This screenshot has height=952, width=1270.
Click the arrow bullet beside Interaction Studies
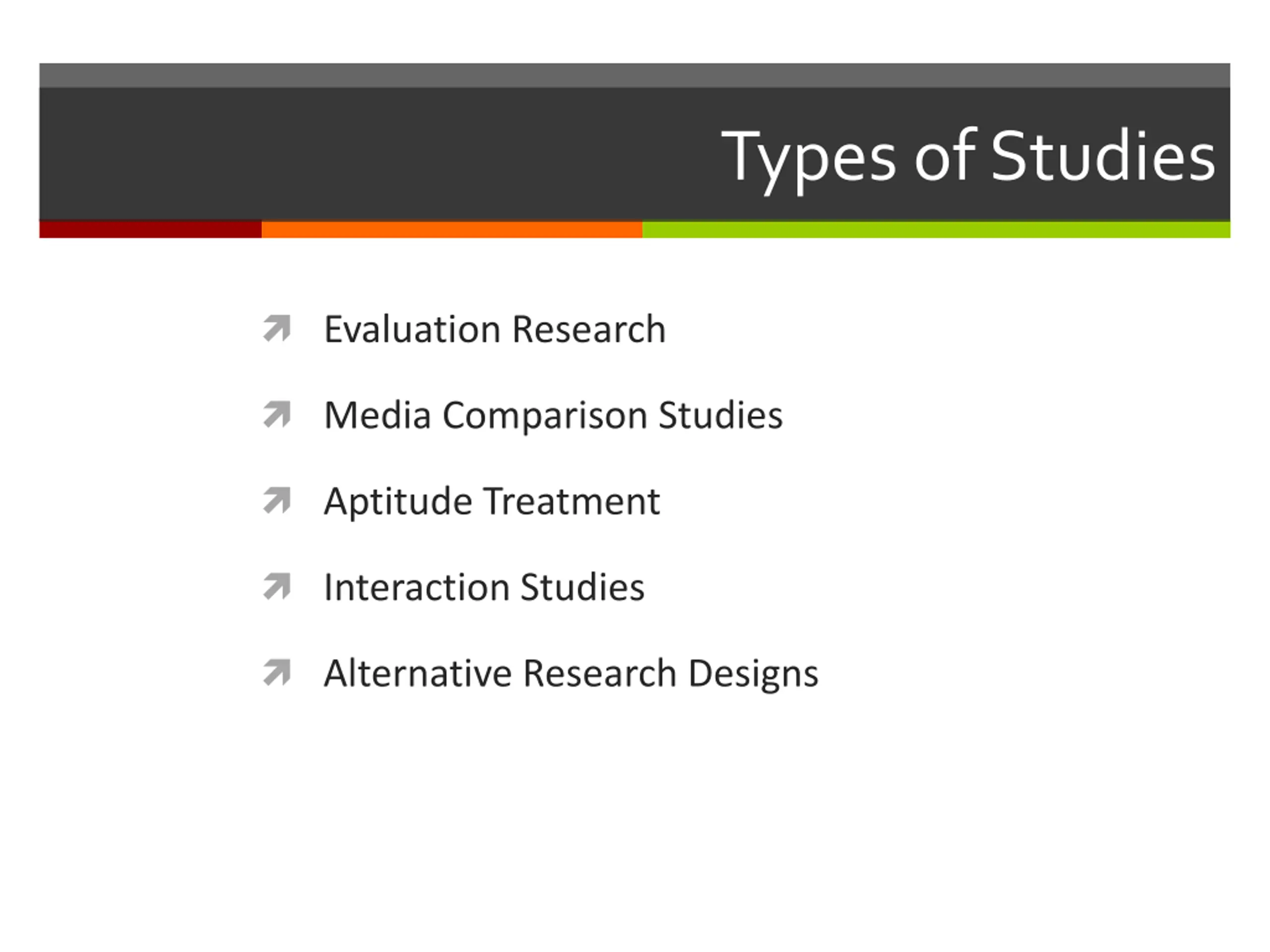277,587
